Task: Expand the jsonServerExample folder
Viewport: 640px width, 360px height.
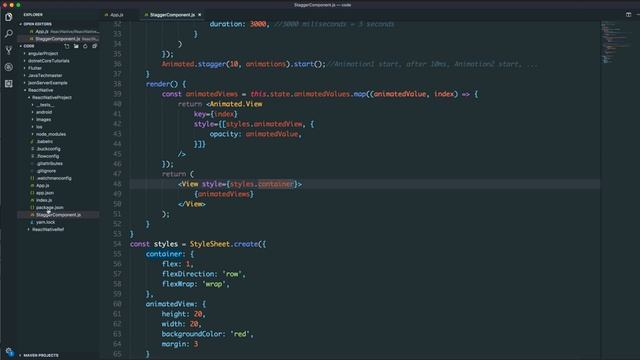Action: (47, 83)
